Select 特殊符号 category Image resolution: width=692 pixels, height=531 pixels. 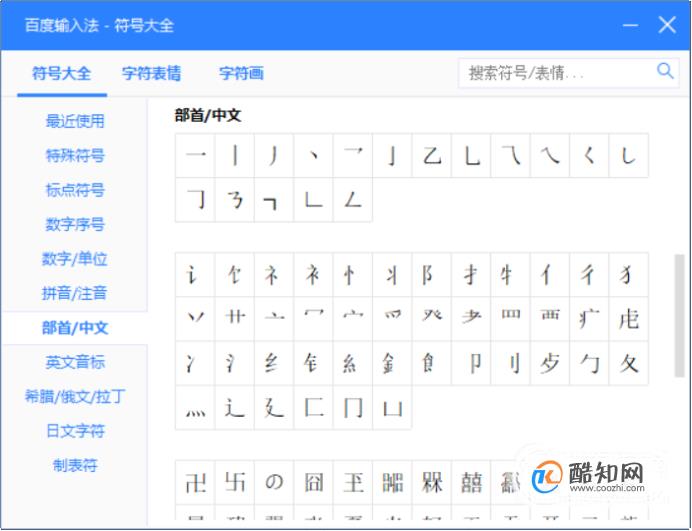75,155
